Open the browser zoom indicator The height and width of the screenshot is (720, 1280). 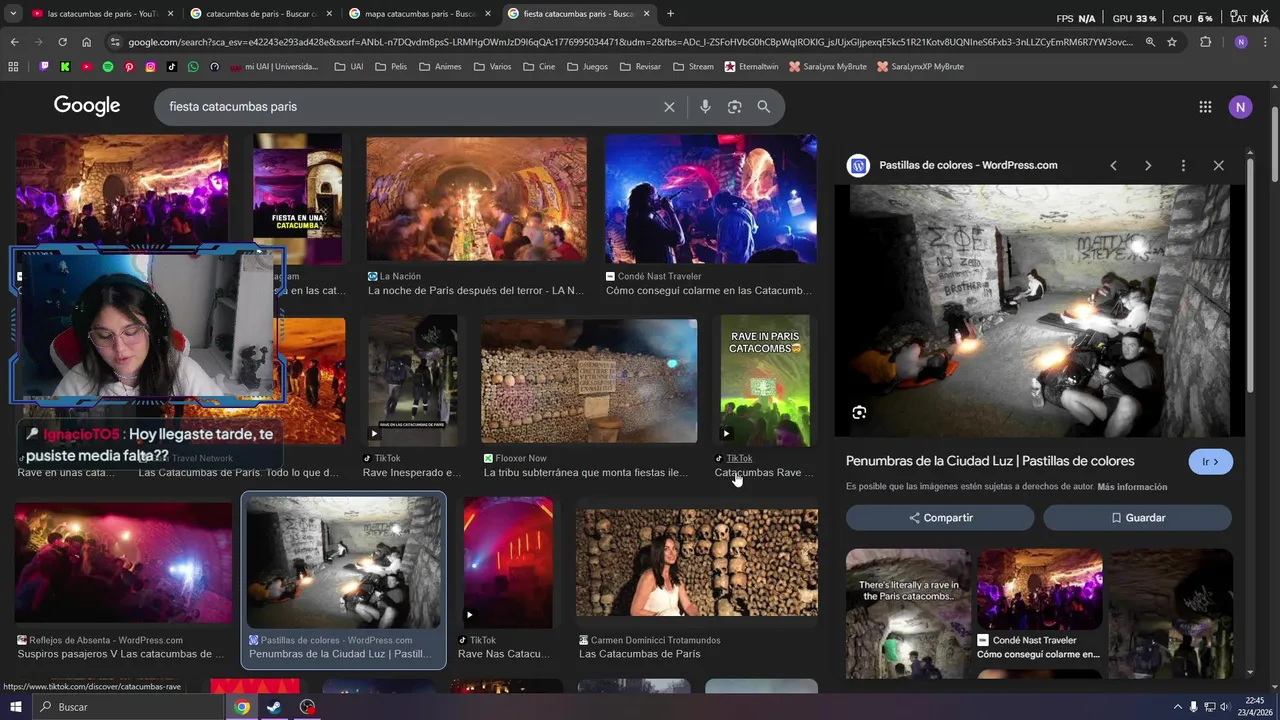(1150, 42)
